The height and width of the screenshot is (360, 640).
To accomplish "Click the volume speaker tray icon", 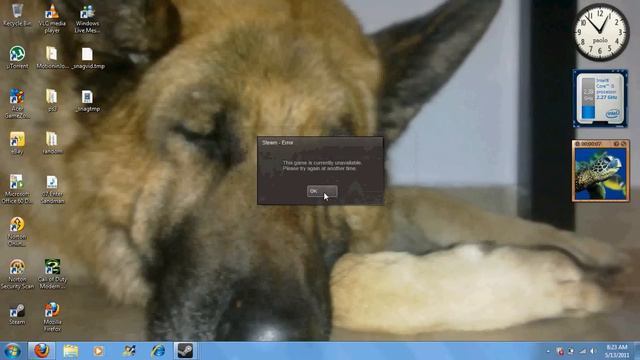I will 593,351.
